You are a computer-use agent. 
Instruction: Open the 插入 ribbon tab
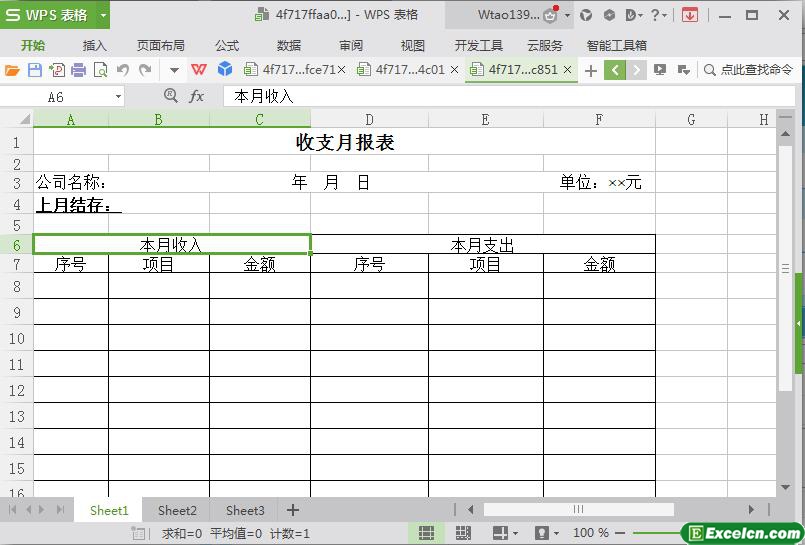94,46
